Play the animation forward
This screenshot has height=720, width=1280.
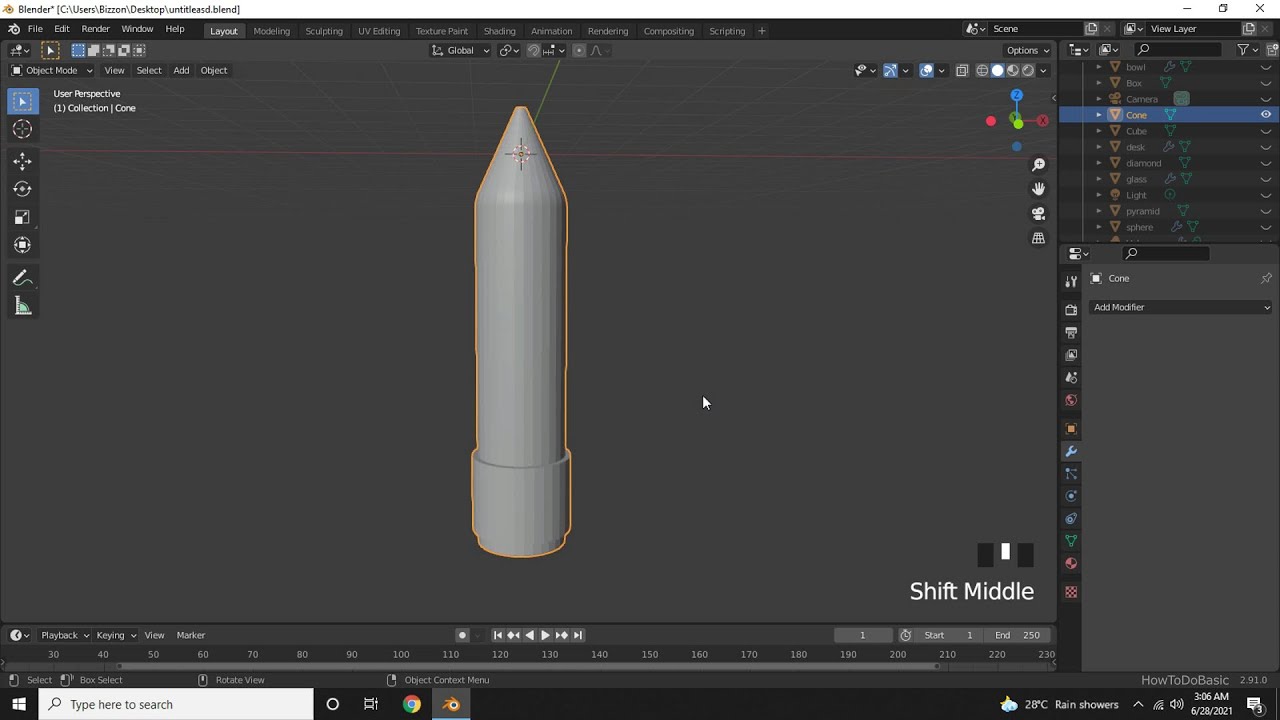click(x=545, y=635)
